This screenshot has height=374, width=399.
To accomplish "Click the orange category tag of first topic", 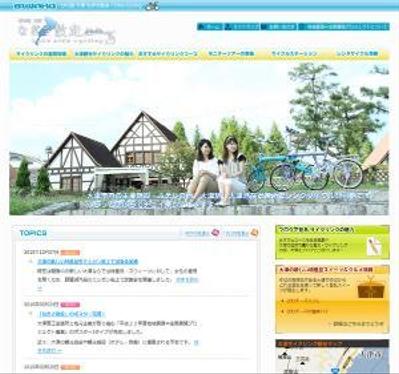I will pos(70,253).
